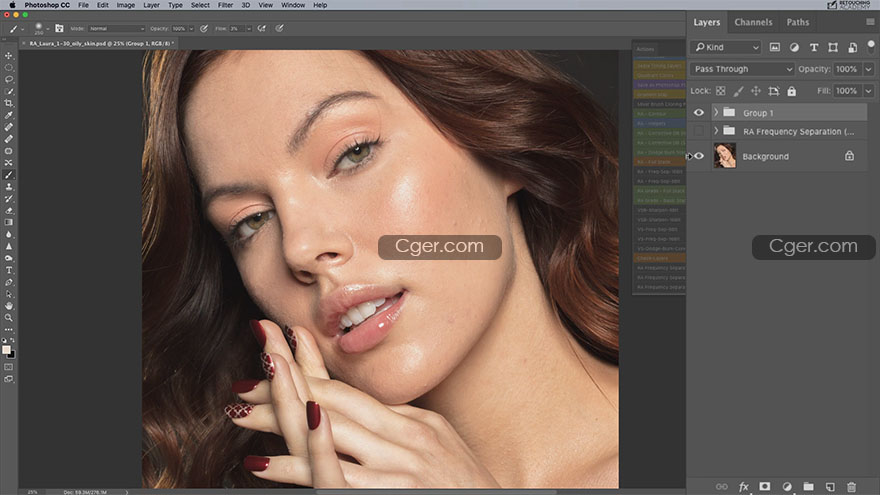Open Pass Through blend mode dropdown
This screenshot has height=495, width=880.
[x=742, y=69]
